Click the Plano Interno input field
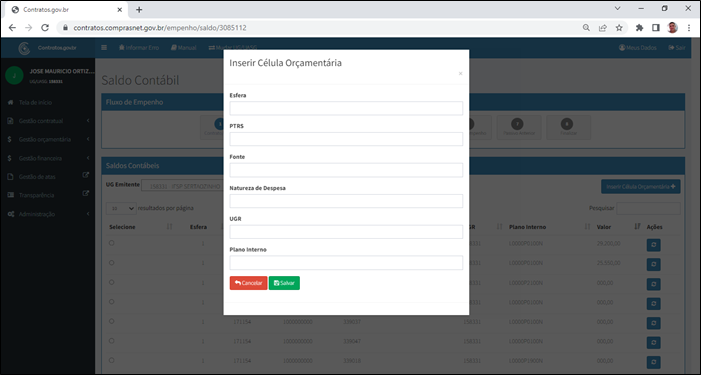Image resolution: width=701 pixels, height=375 pixels. click(x=346, y=263)
